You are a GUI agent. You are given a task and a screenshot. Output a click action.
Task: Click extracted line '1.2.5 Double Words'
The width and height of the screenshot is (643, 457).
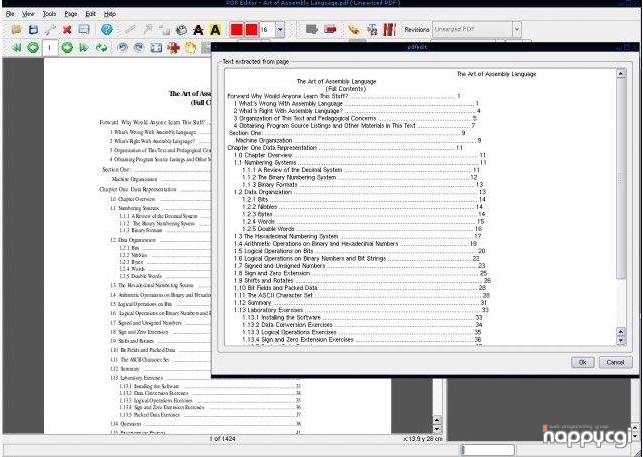[268, 229]
